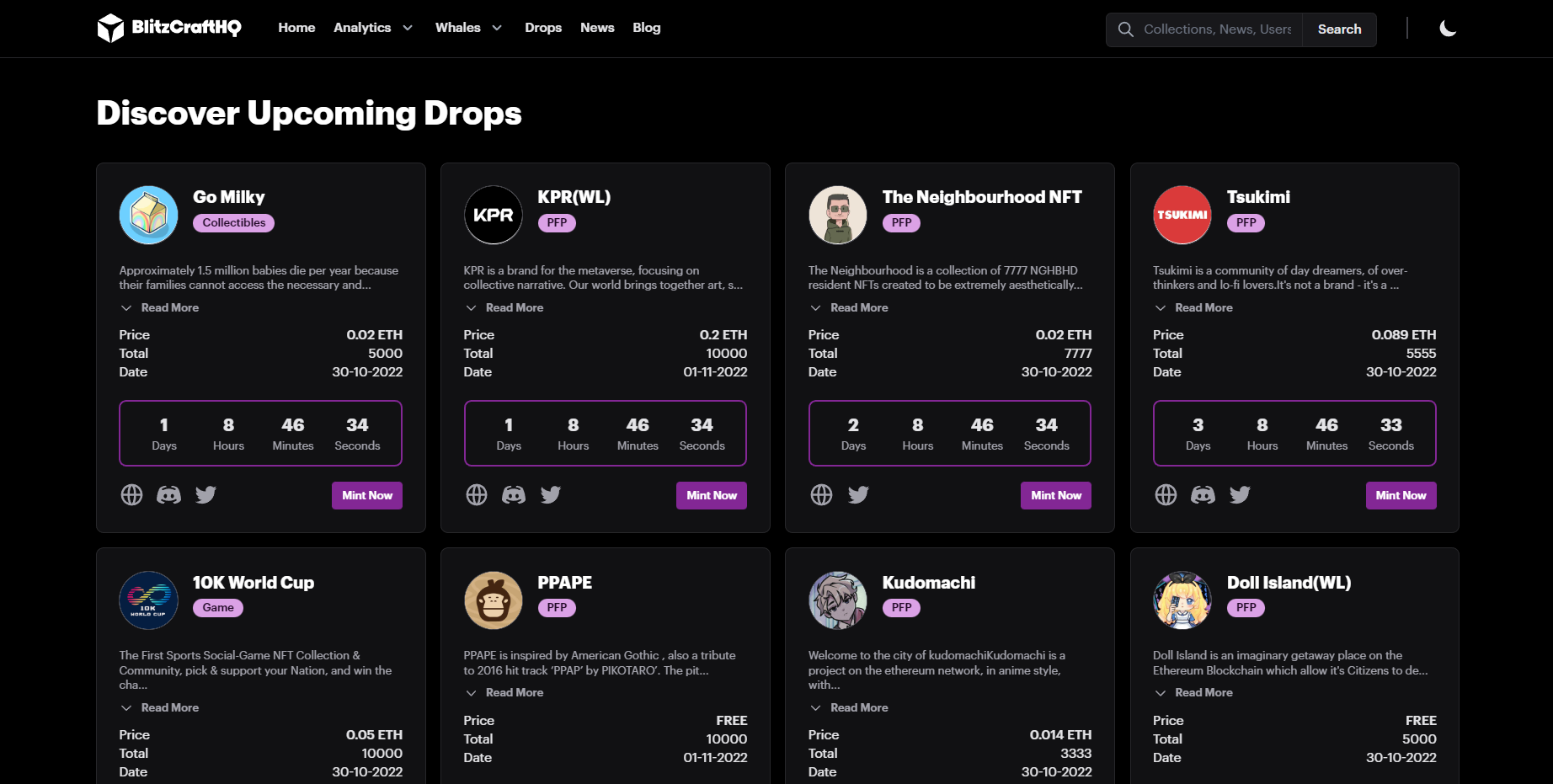The width and height of the screenshot is (1553, 784).
Task: Expand Read More on Doll Island(WL)
Action: [1193, 692]
